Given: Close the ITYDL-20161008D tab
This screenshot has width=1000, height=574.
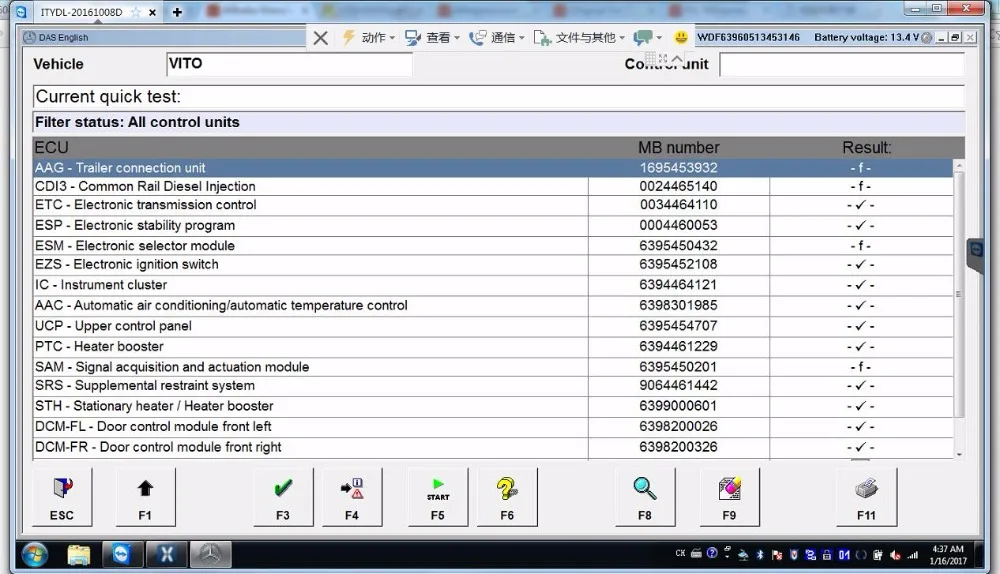Looking at the screenshot, I should pyautogui.click(x=152, y=12).
